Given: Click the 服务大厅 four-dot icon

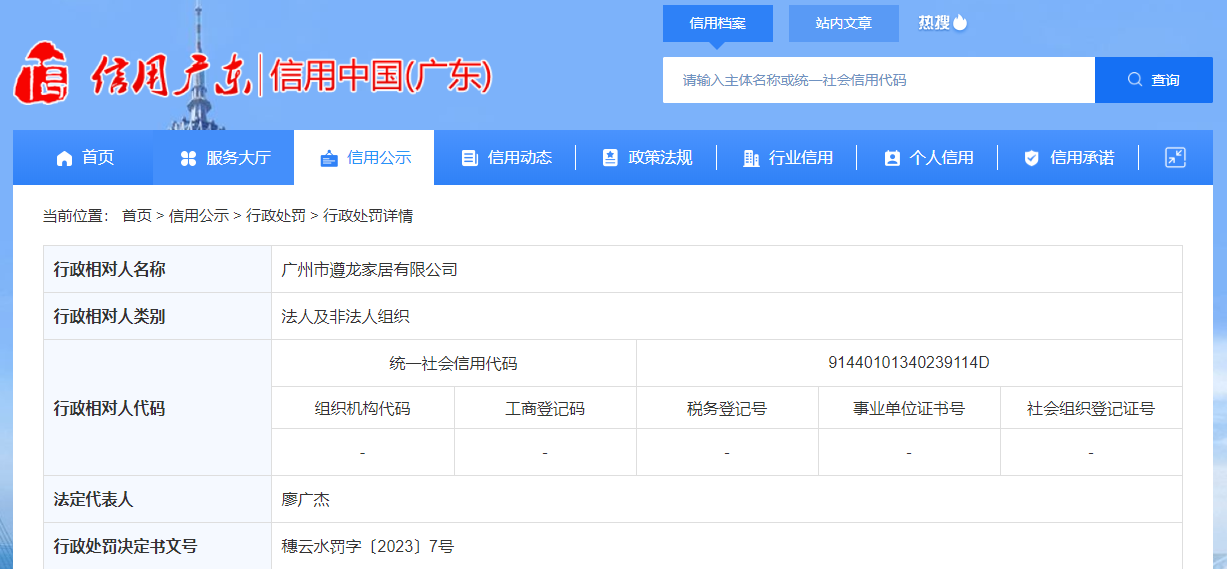Looking at the screenshot, I should [x=188, y=158].
